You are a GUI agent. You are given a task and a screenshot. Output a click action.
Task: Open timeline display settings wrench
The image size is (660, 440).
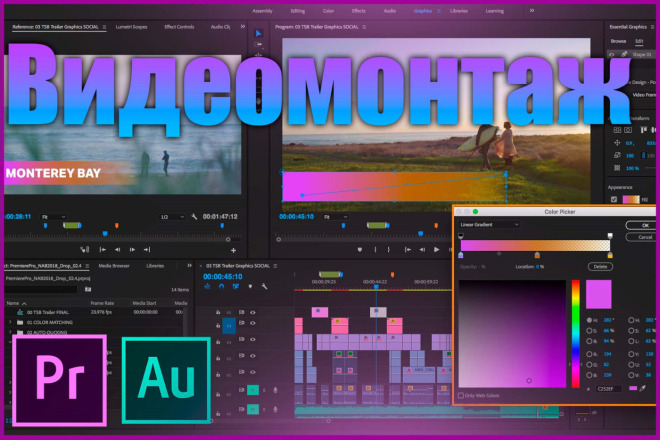(x=264, y=286)
